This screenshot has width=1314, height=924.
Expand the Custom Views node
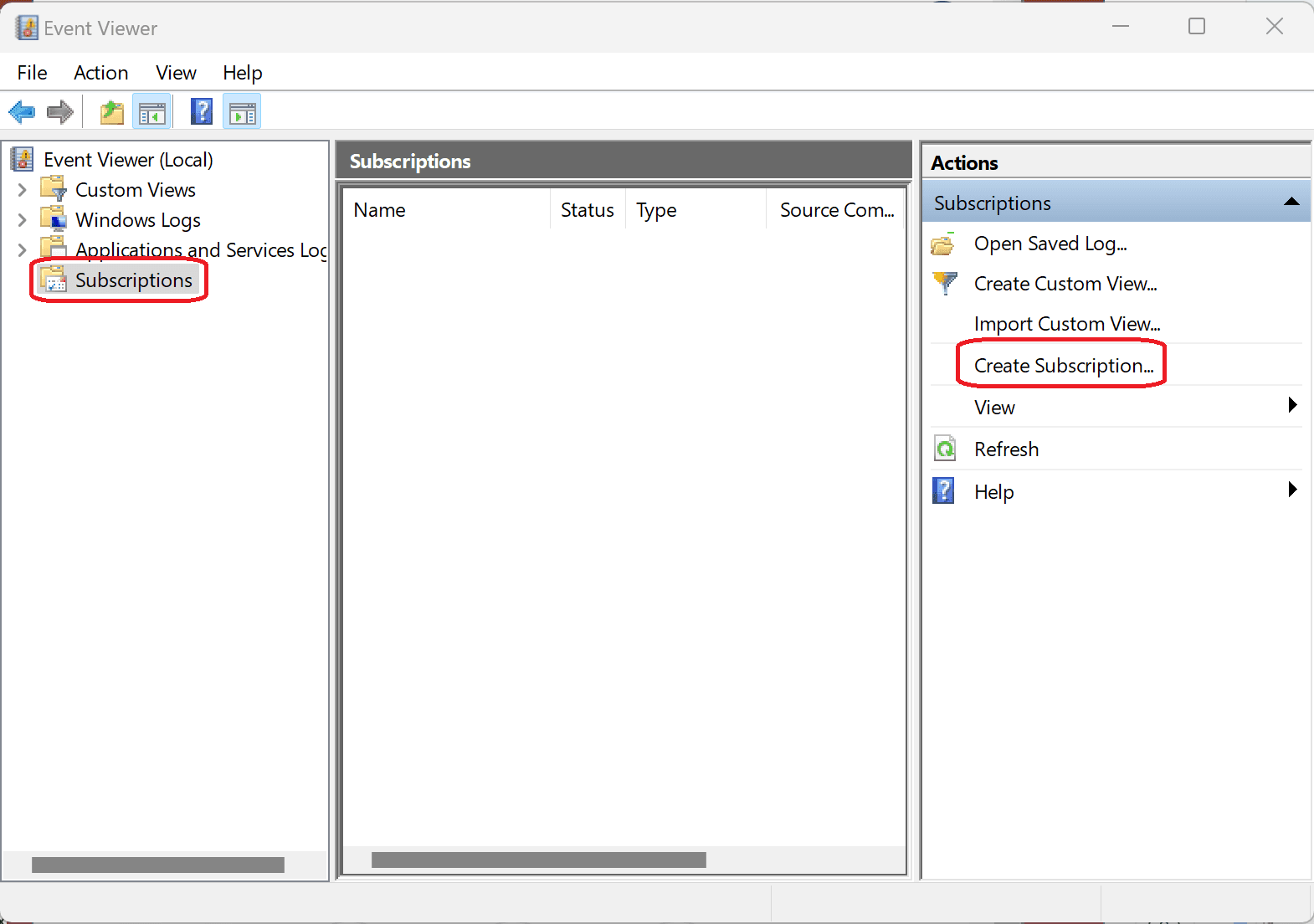[22, 190]
